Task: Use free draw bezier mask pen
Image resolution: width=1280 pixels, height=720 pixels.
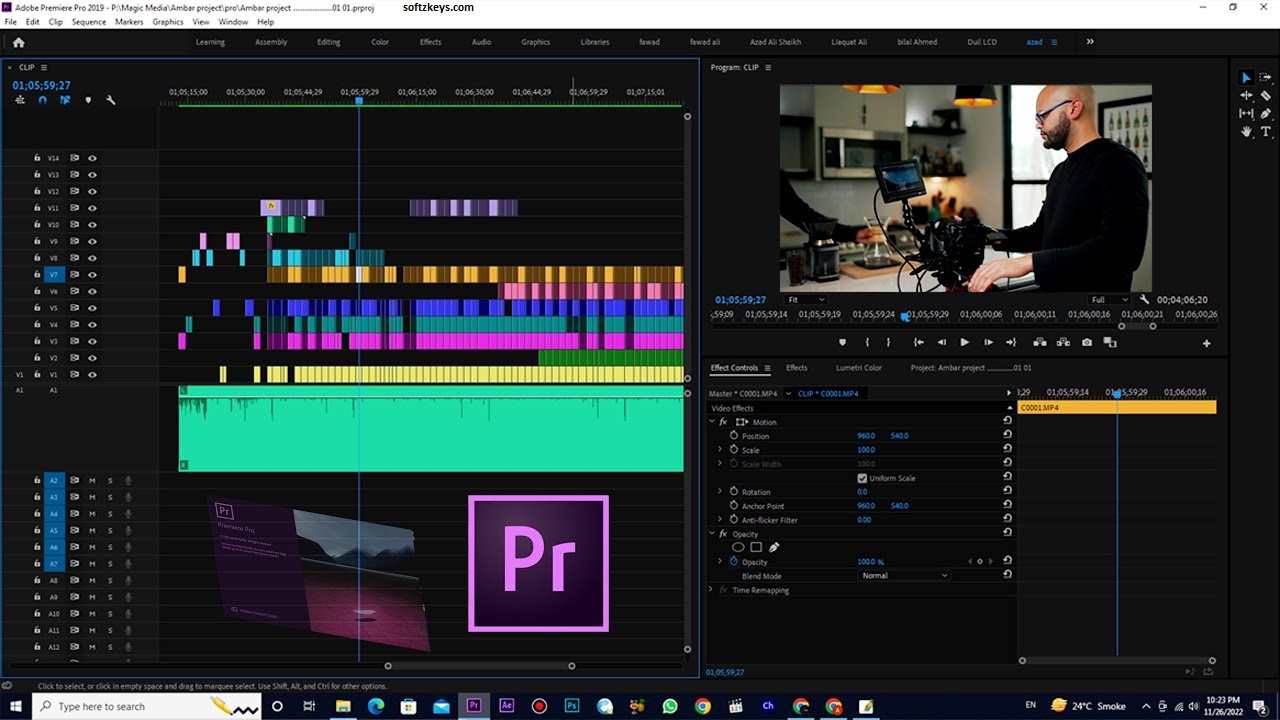Action: coord(774,547)
